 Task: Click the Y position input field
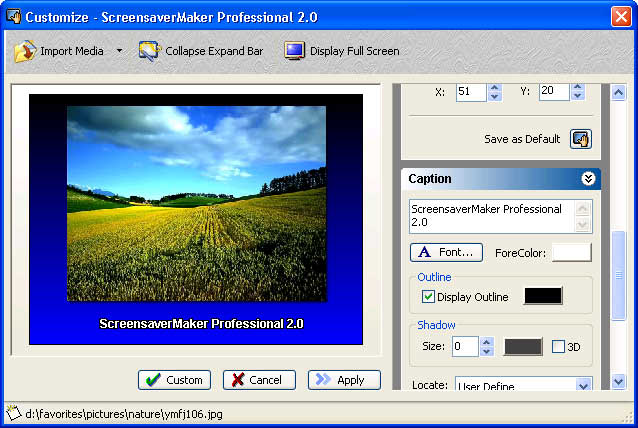[x=554, y=92]
